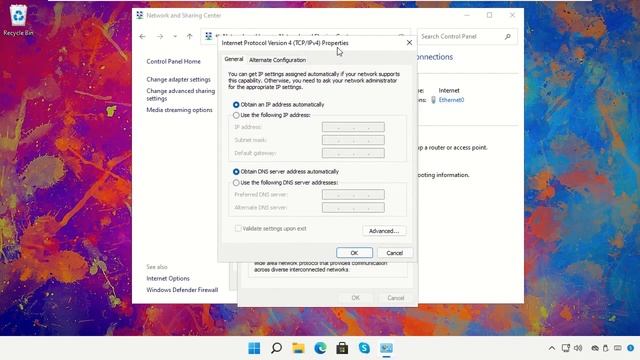640x360 pixels.
Task: Go up one level in Control Panel
Action: point(189,36)
